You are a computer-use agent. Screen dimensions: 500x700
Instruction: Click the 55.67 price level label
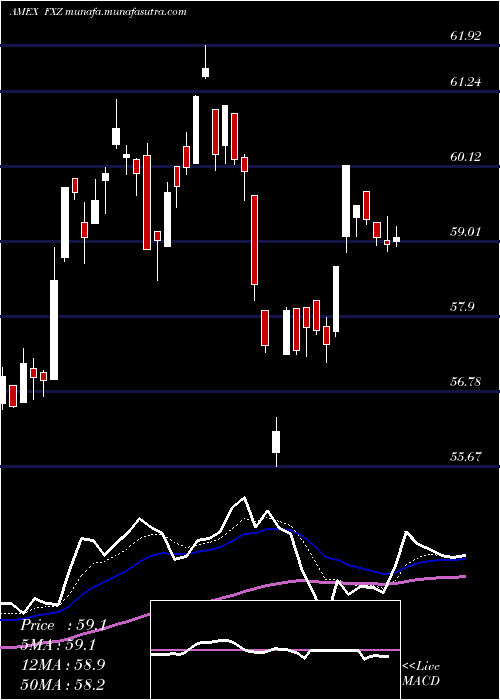[466, 457]
